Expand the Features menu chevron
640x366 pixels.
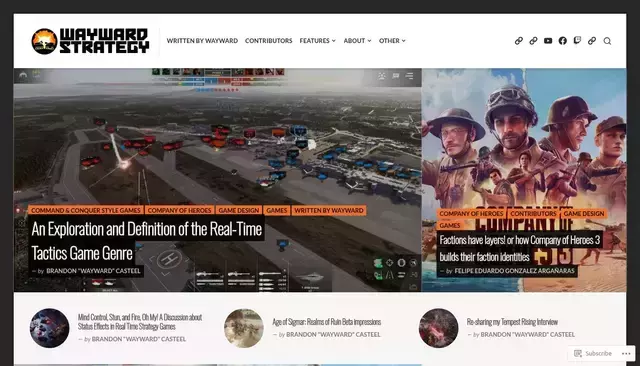coord(333,41)
